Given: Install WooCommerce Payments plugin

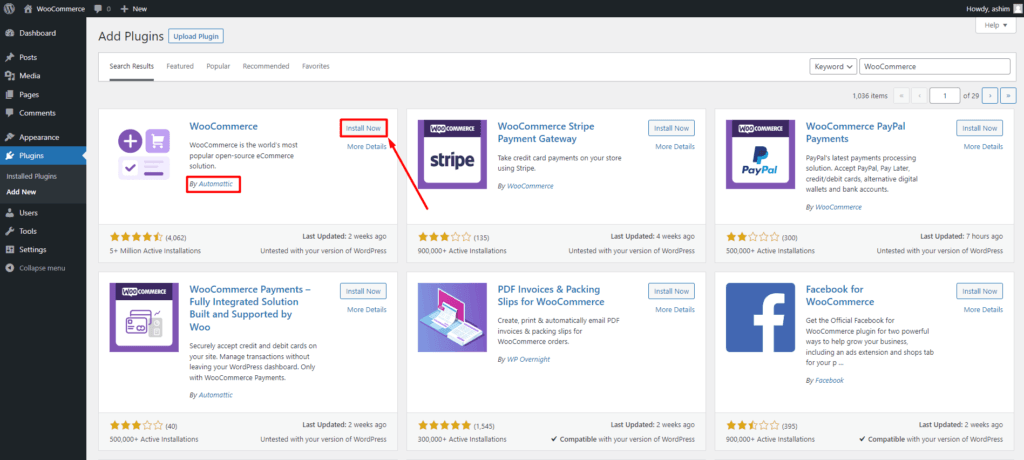Looking at the screenshot, I should click(363, 291).
